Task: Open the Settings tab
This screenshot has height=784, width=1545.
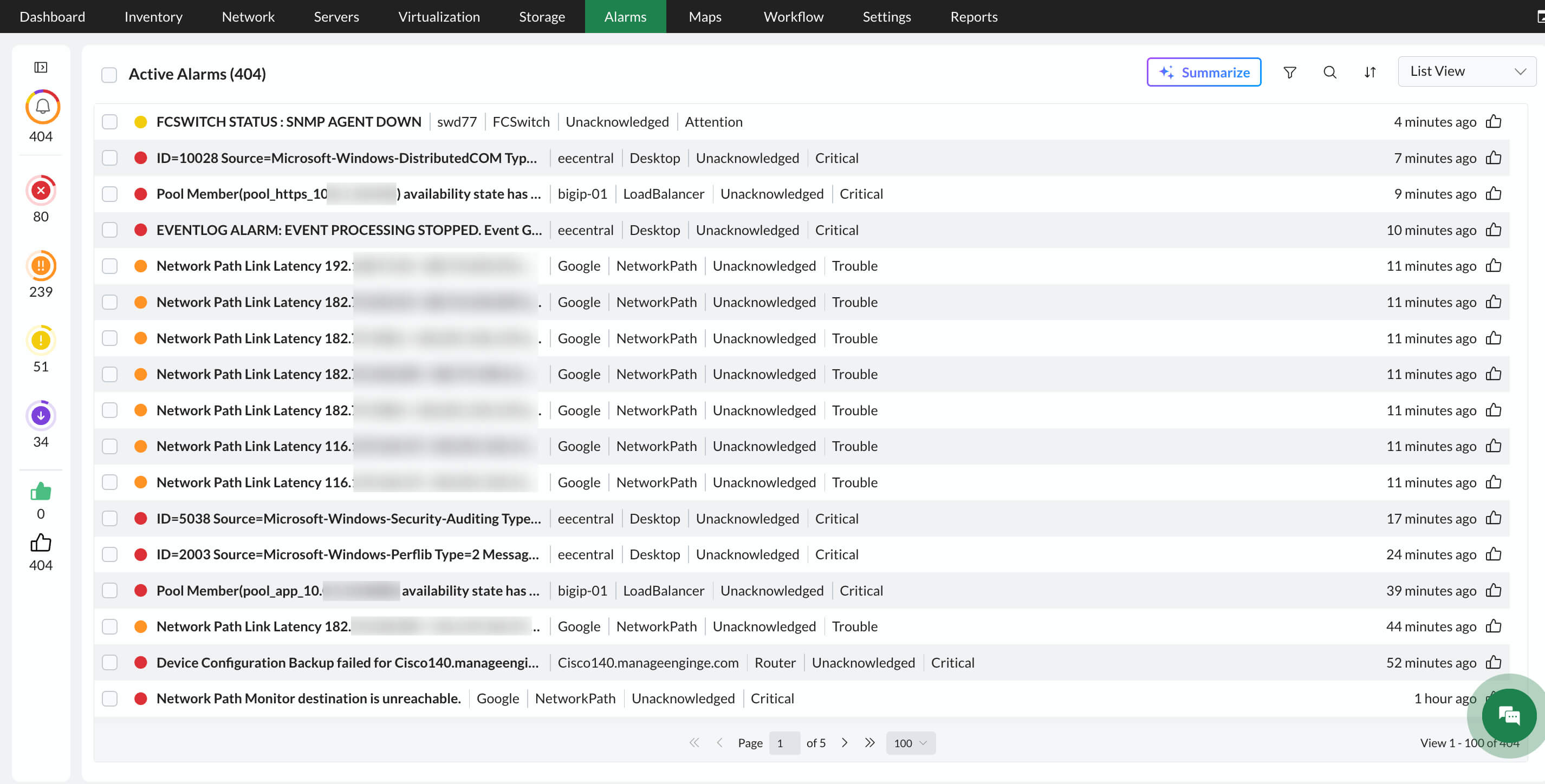Action: click(x=886, y=16)
